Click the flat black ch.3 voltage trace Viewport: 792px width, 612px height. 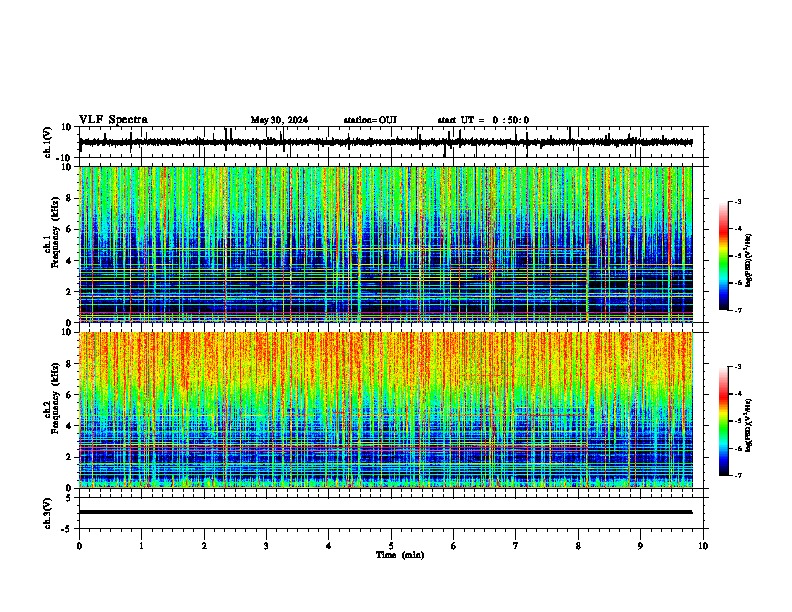pos(385,512)
